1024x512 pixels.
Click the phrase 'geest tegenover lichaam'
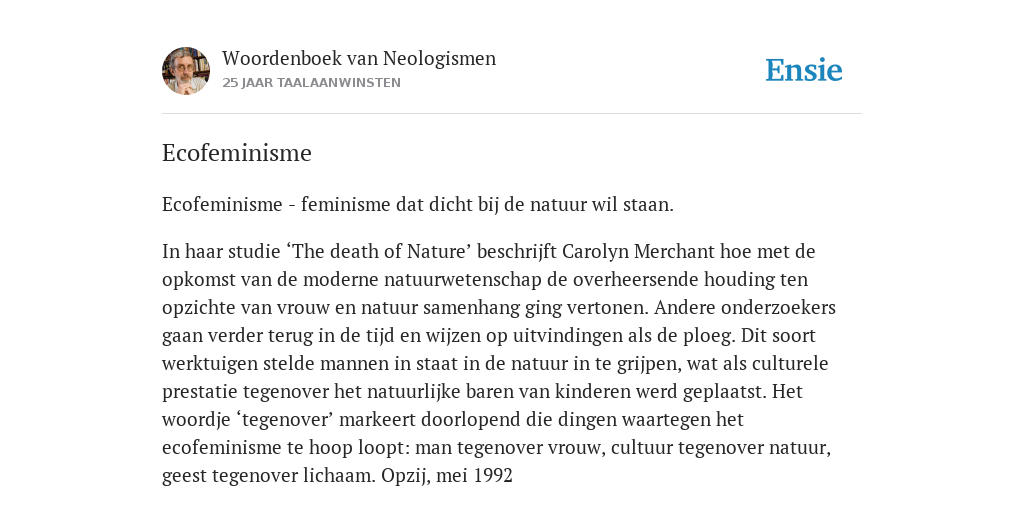[268, 476]
